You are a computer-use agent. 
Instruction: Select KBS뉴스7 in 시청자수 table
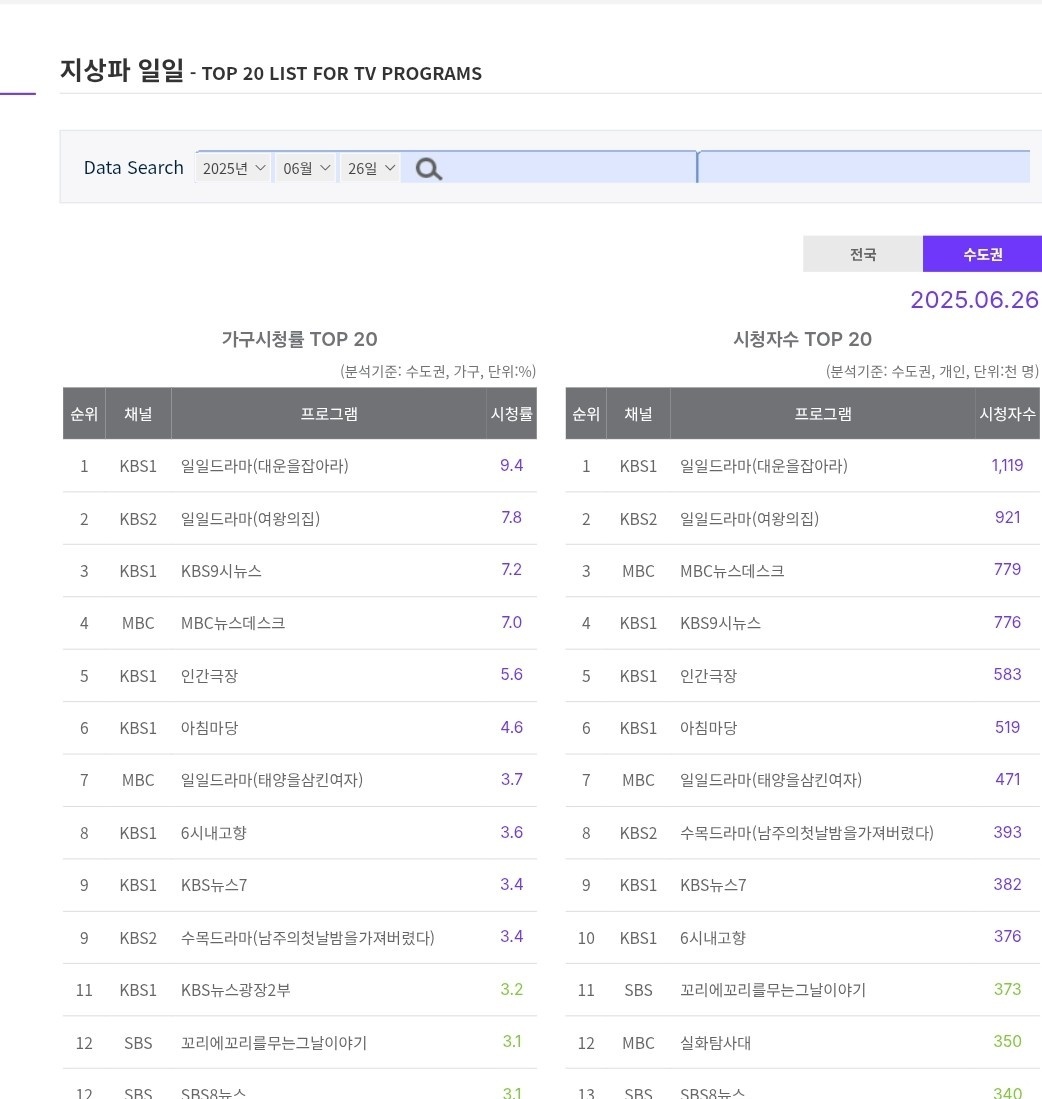713,885
